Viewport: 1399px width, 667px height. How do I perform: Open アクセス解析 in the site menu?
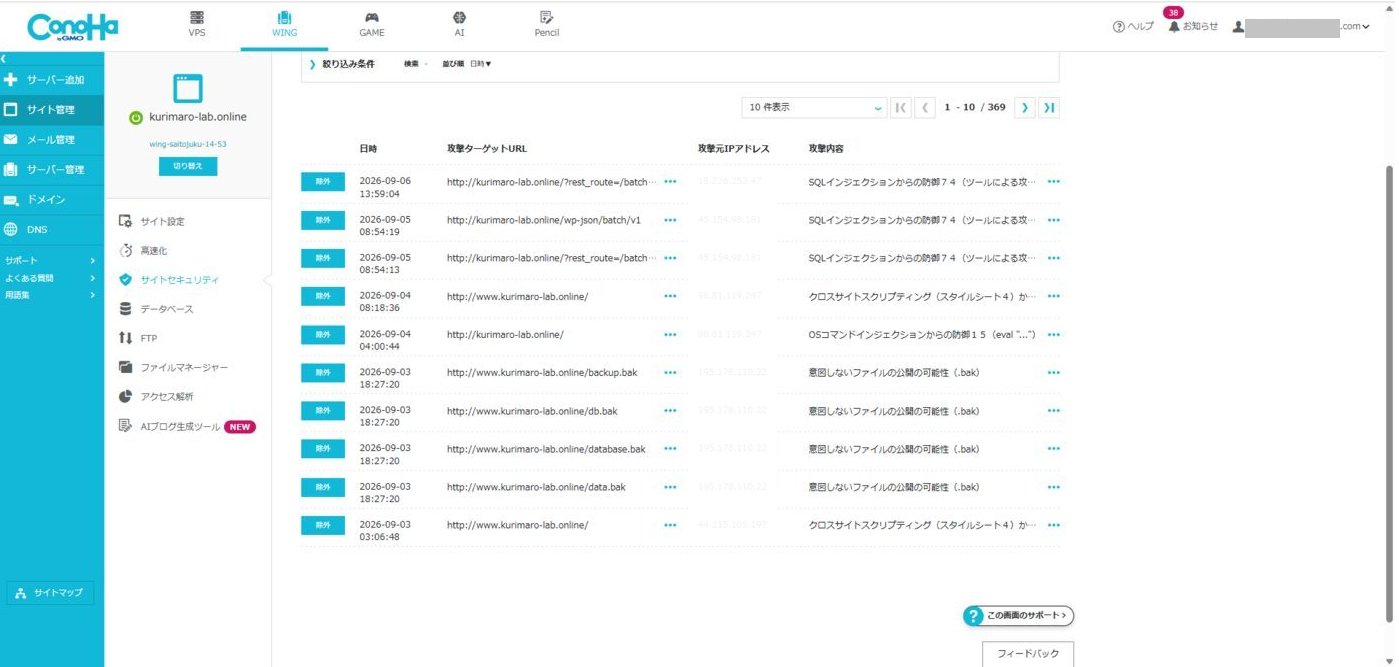[156, 397]
